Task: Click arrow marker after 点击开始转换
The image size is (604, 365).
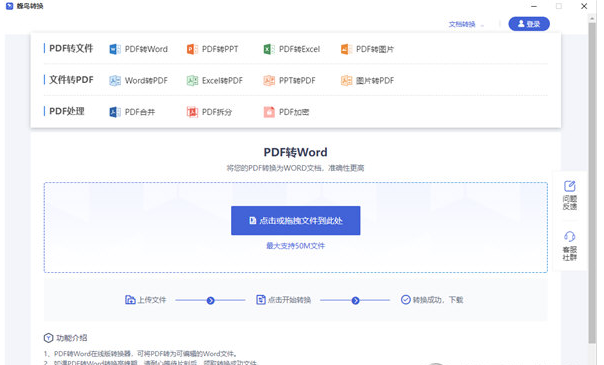Action: (x=356, y=300)
